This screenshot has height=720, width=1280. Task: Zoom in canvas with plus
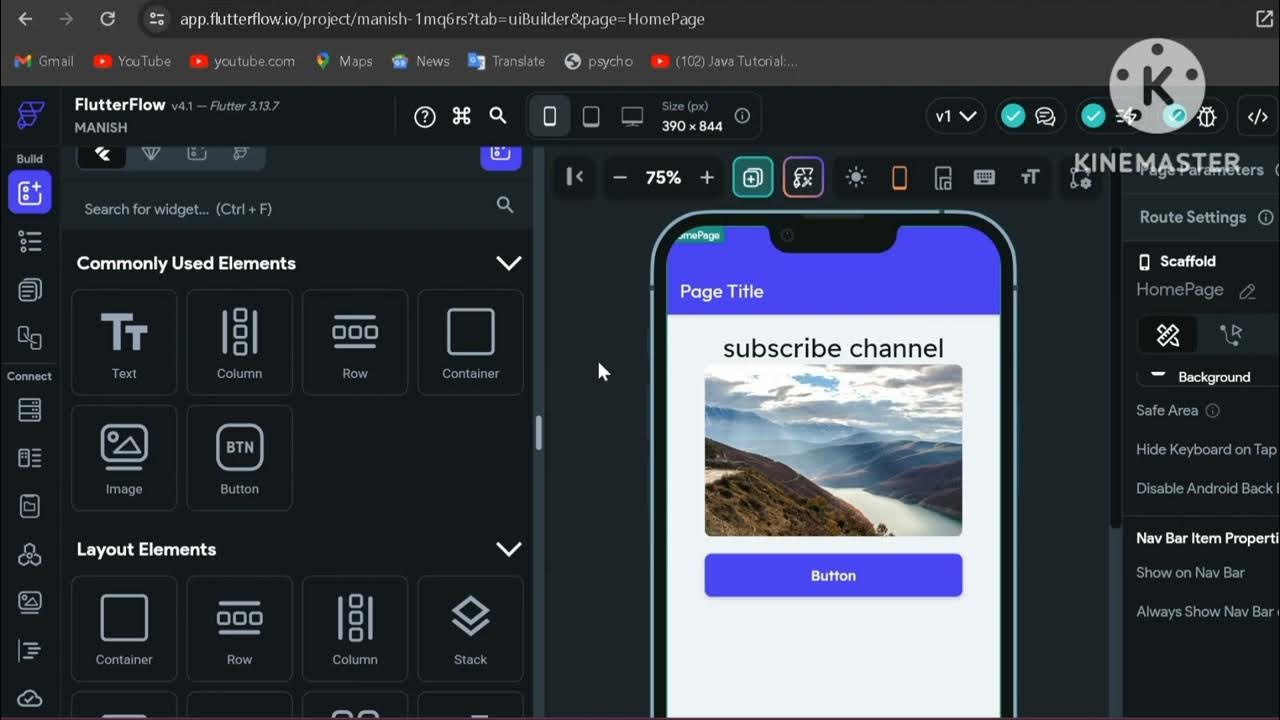707,178
